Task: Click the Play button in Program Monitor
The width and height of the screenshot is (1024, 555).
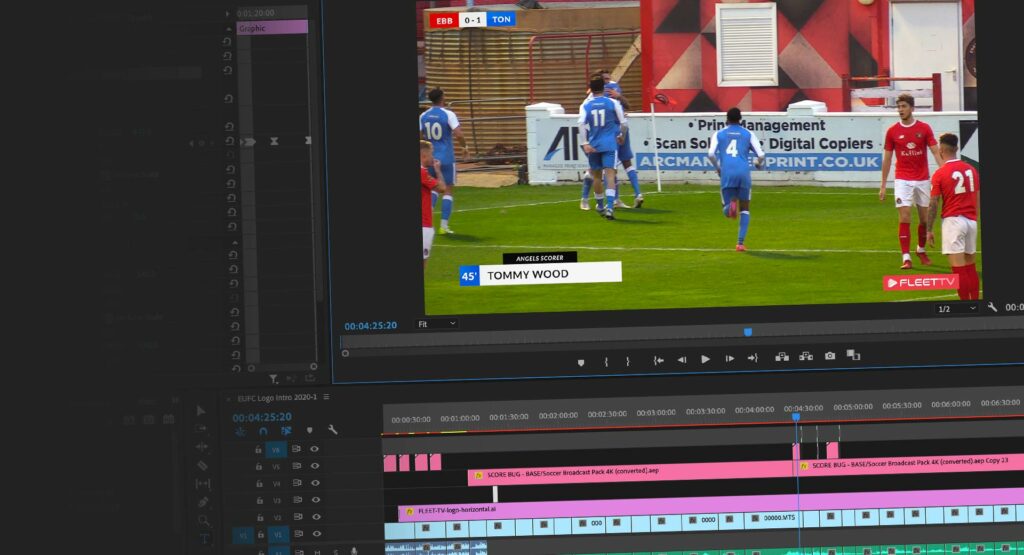Action: pos(705,359)
